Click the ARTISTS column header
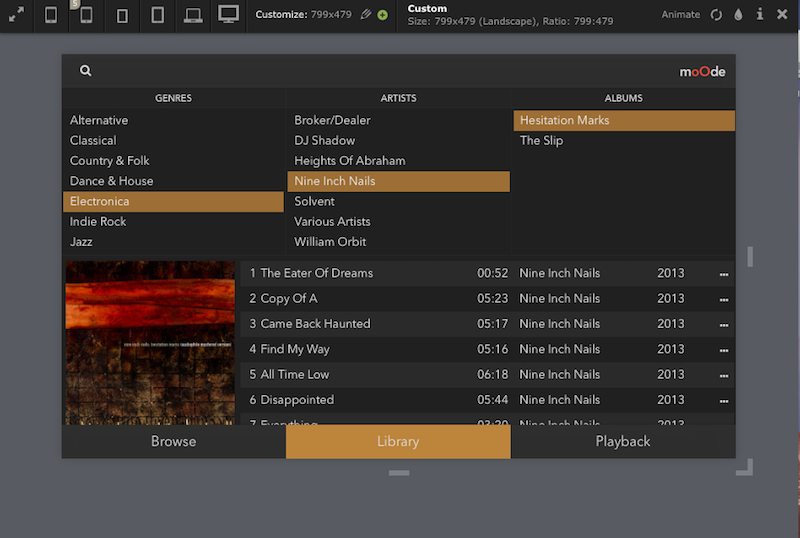 398,98
